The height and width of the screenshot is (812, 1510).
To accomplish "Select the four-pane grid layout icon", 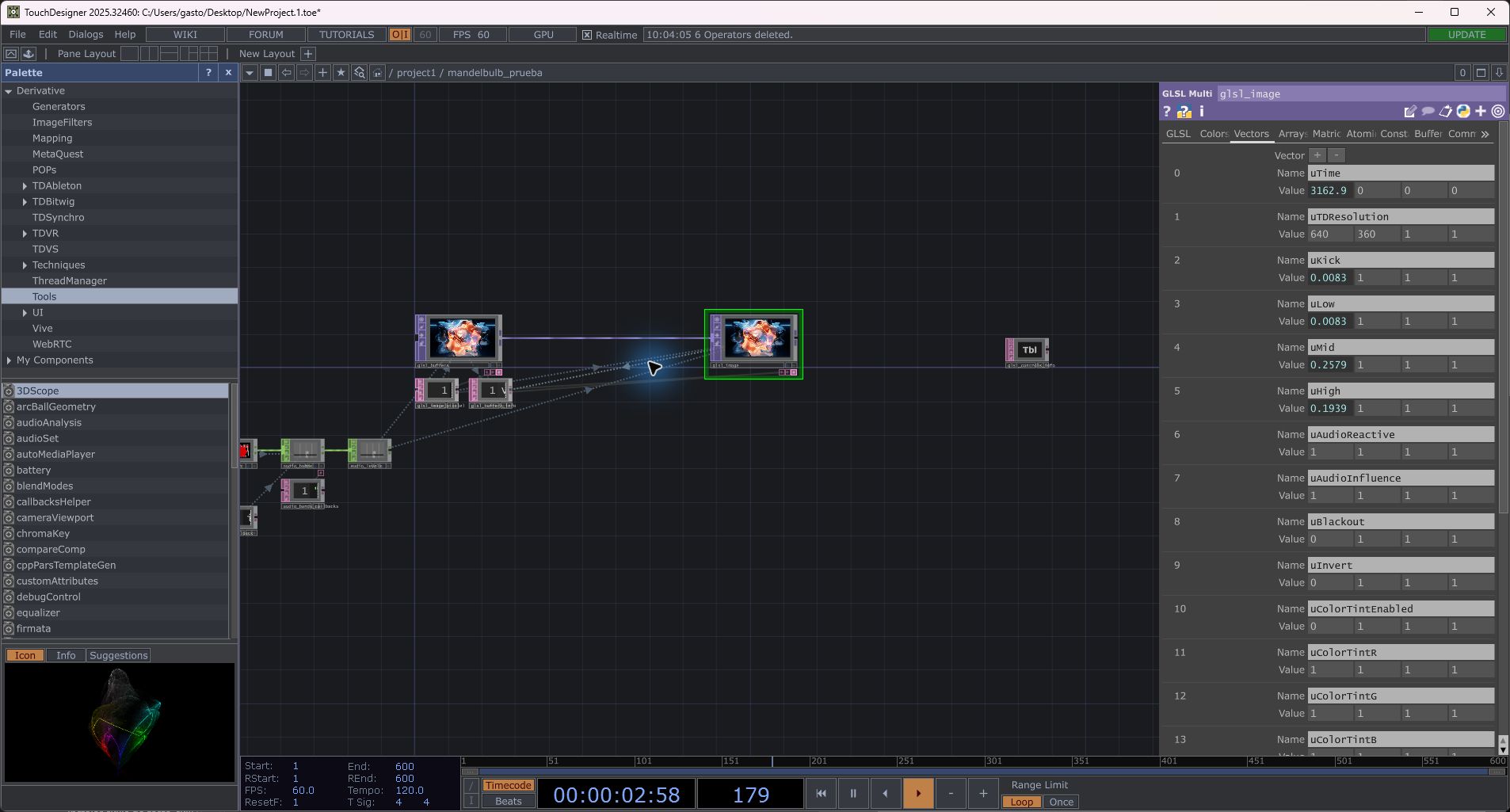I will [208, 53].
